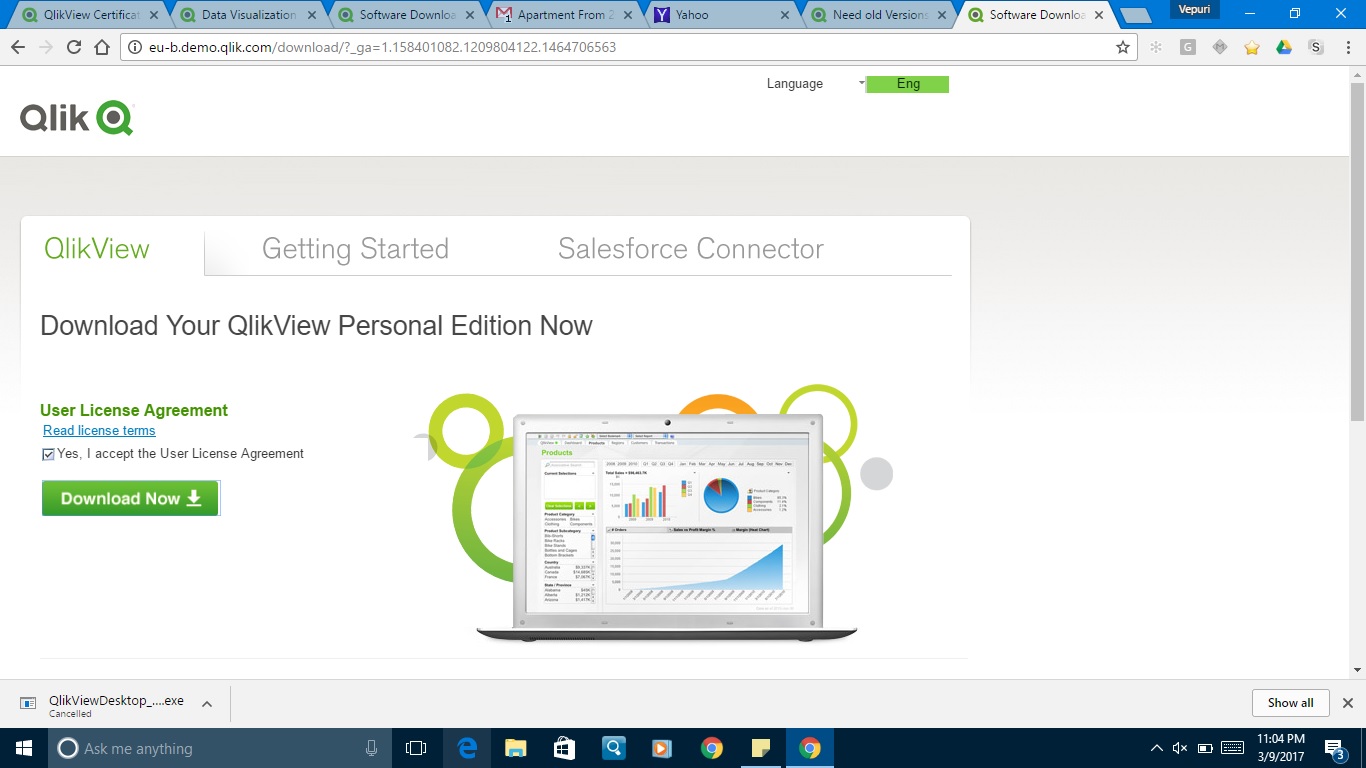Uncheck the User License Agreement acceptance
Image resolution: width=1366 pixels, height=768 pixels.
[47, 454]
